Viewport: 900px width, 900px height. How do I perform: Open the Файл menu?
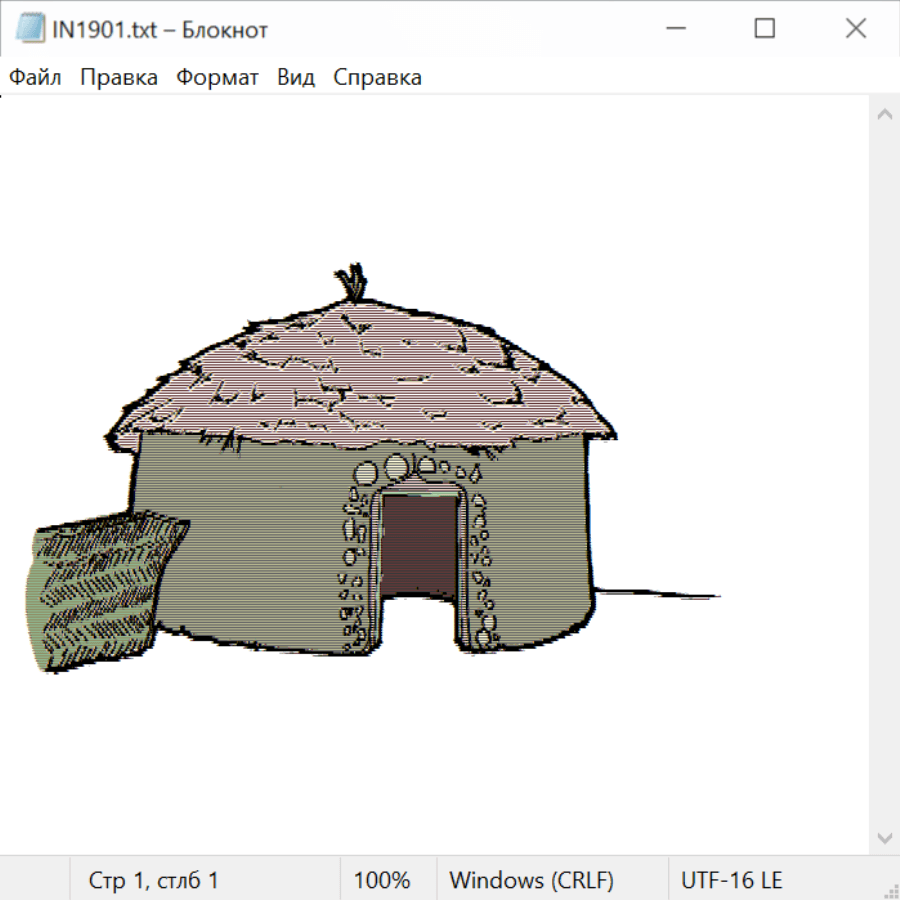(x=35, y=78)
